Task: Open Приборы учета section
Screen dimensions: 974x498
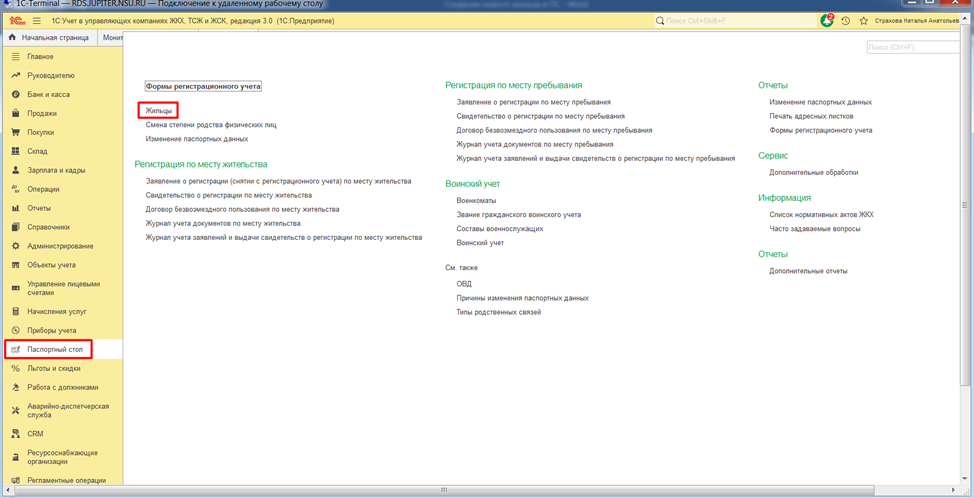Action: pos(51,330)
